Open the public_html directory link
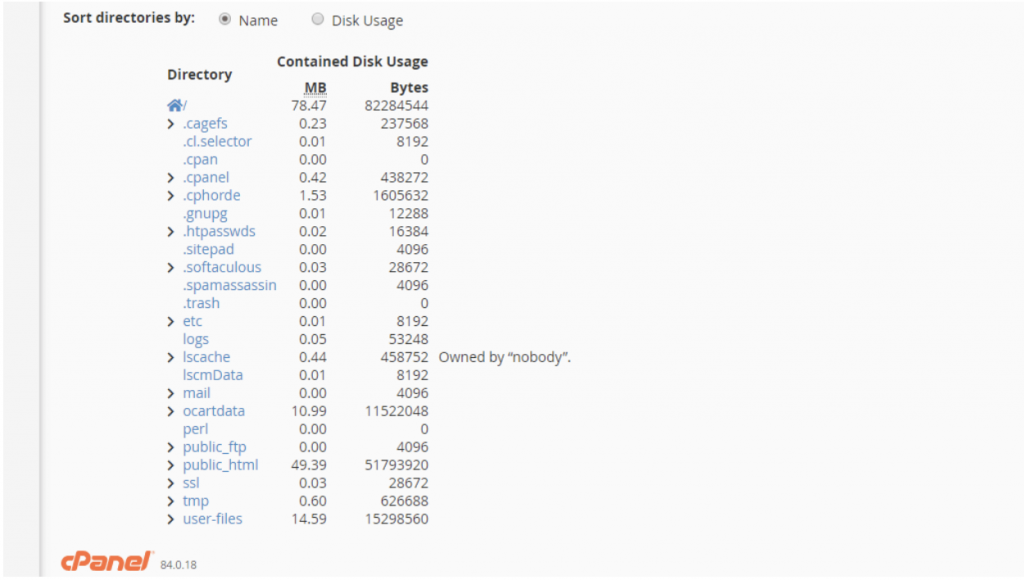Viewport: 1024px width, 580px height. pos(221,465)
